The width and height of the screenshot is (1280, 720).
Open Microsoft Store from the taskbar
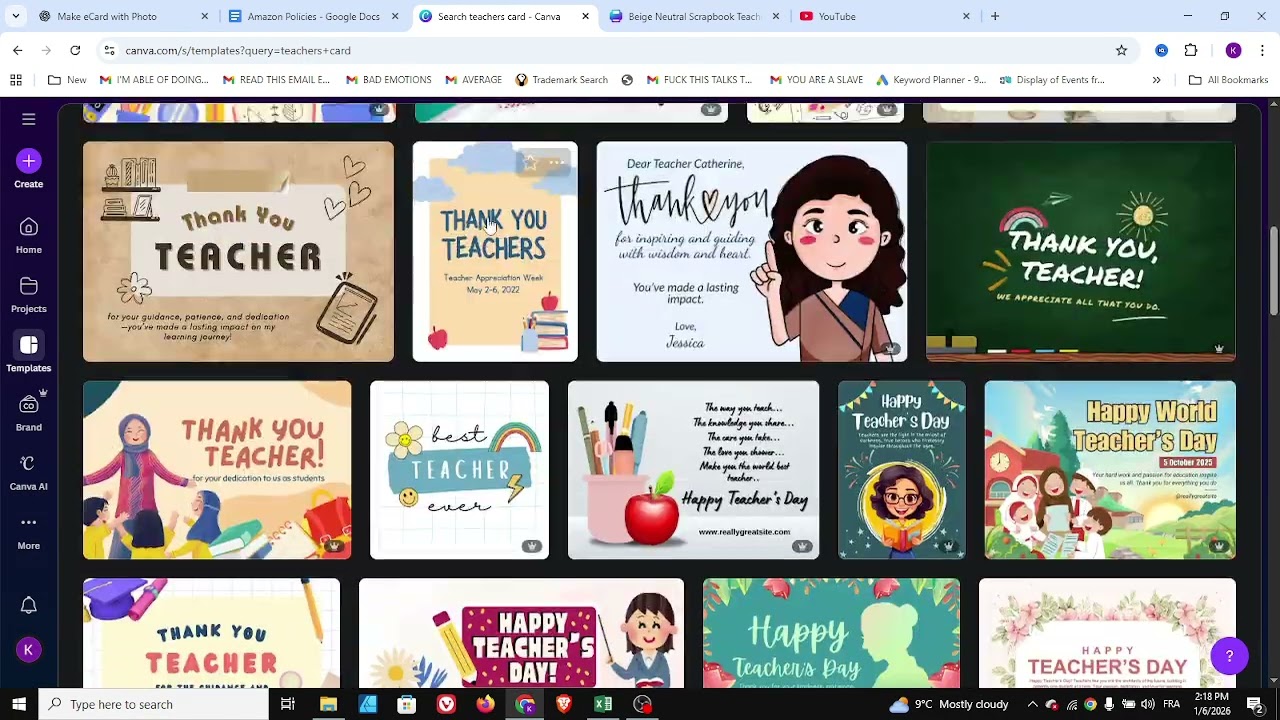pos(407,704)
